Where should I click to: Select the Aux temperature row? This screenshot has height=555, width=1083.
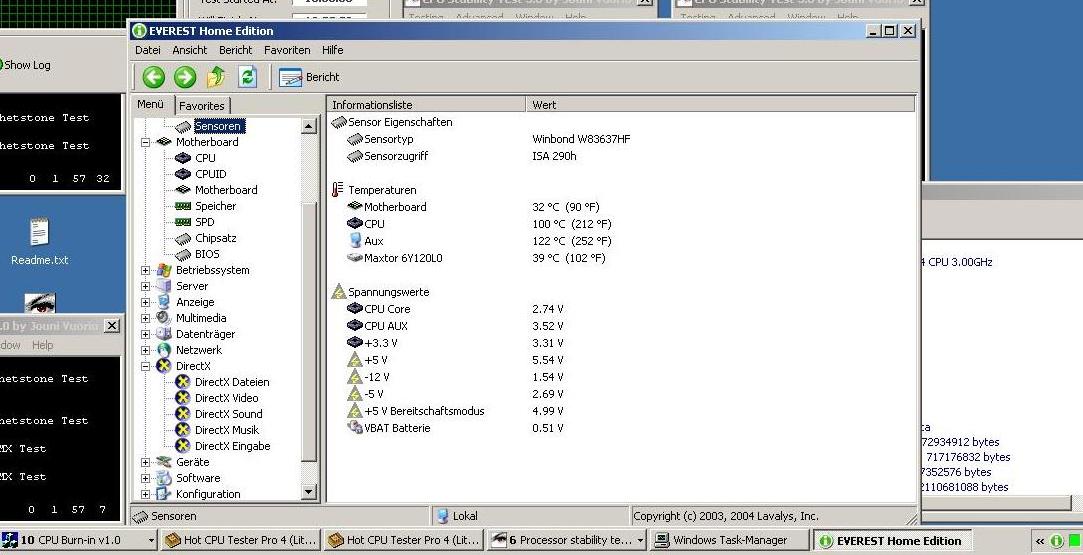pyautogui.click(x=374, y=241)
